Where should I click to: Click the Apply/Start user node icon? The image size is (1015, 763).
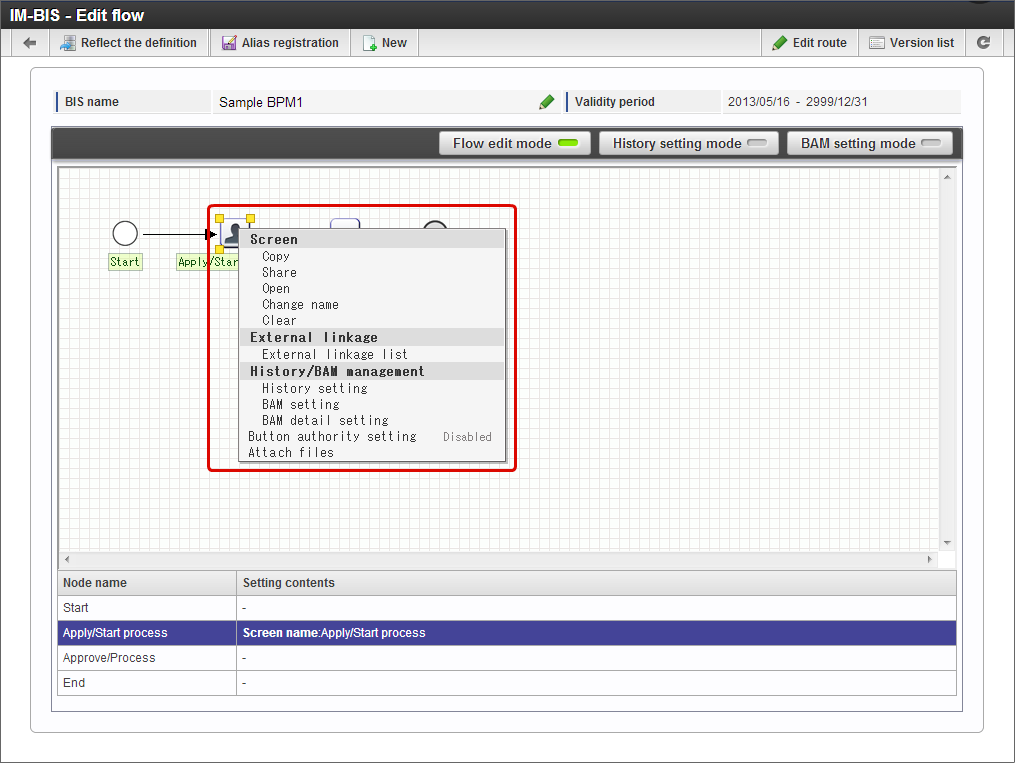point(230,234)
